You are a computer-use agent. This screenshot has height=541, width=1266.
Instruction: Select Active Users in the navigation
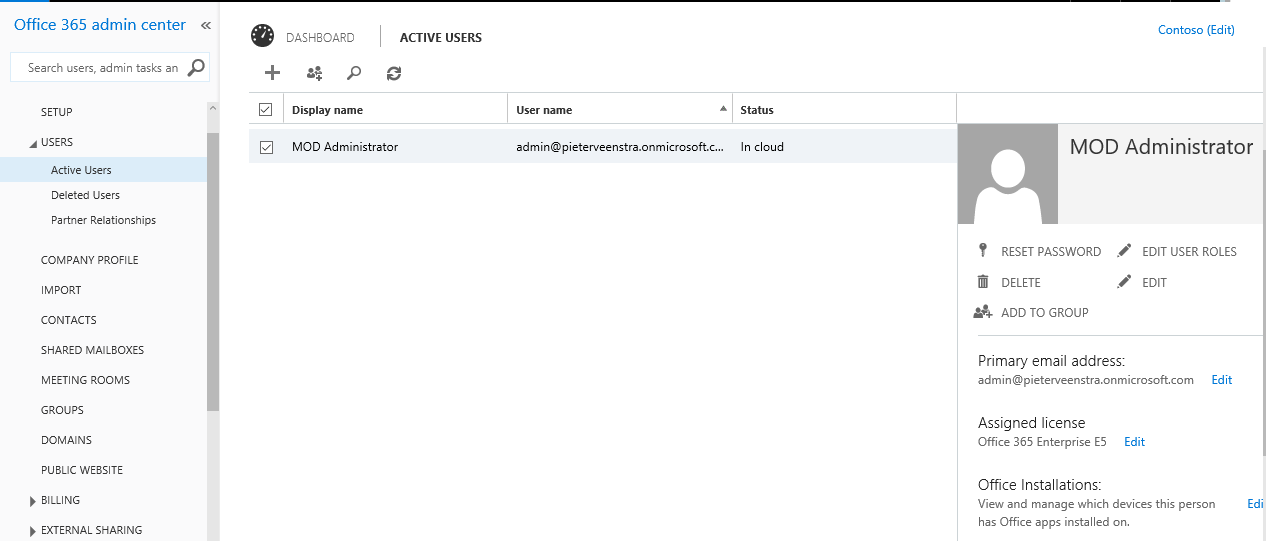81,170
